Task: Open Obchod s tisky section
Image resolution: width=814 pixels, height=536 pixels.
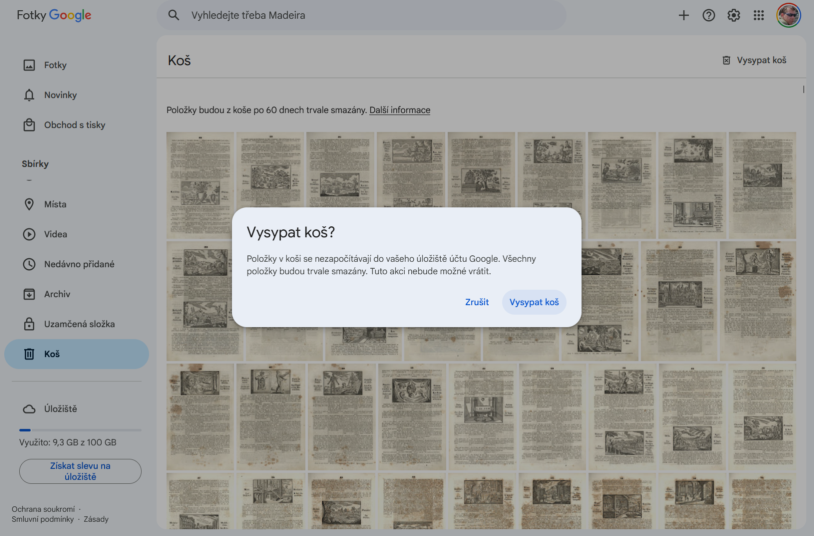Action: pyautogui.click(x=77, y=125)
